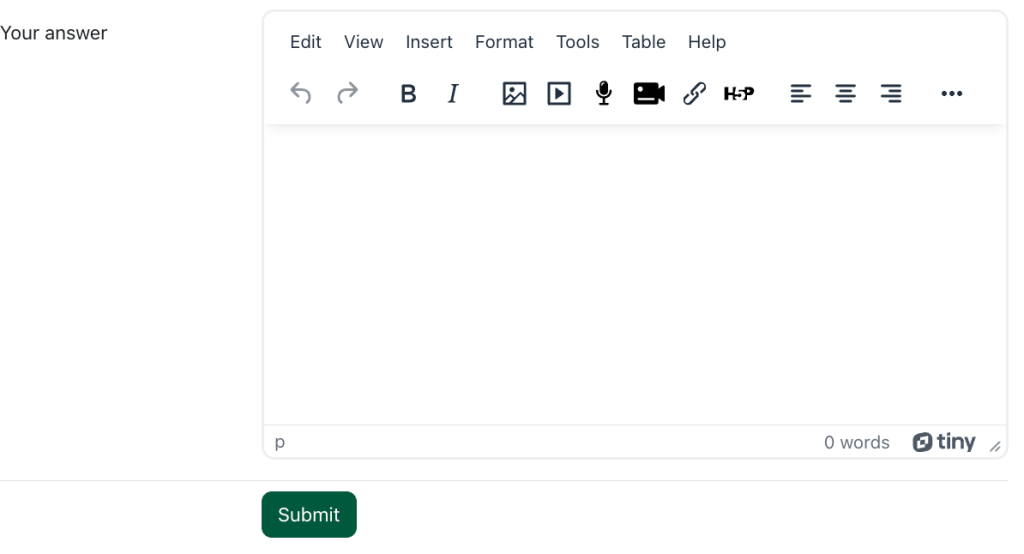The height and width of the screenshot is (554, 1024).
Task: Open the Format menu
Action: (x=504, y=42)
